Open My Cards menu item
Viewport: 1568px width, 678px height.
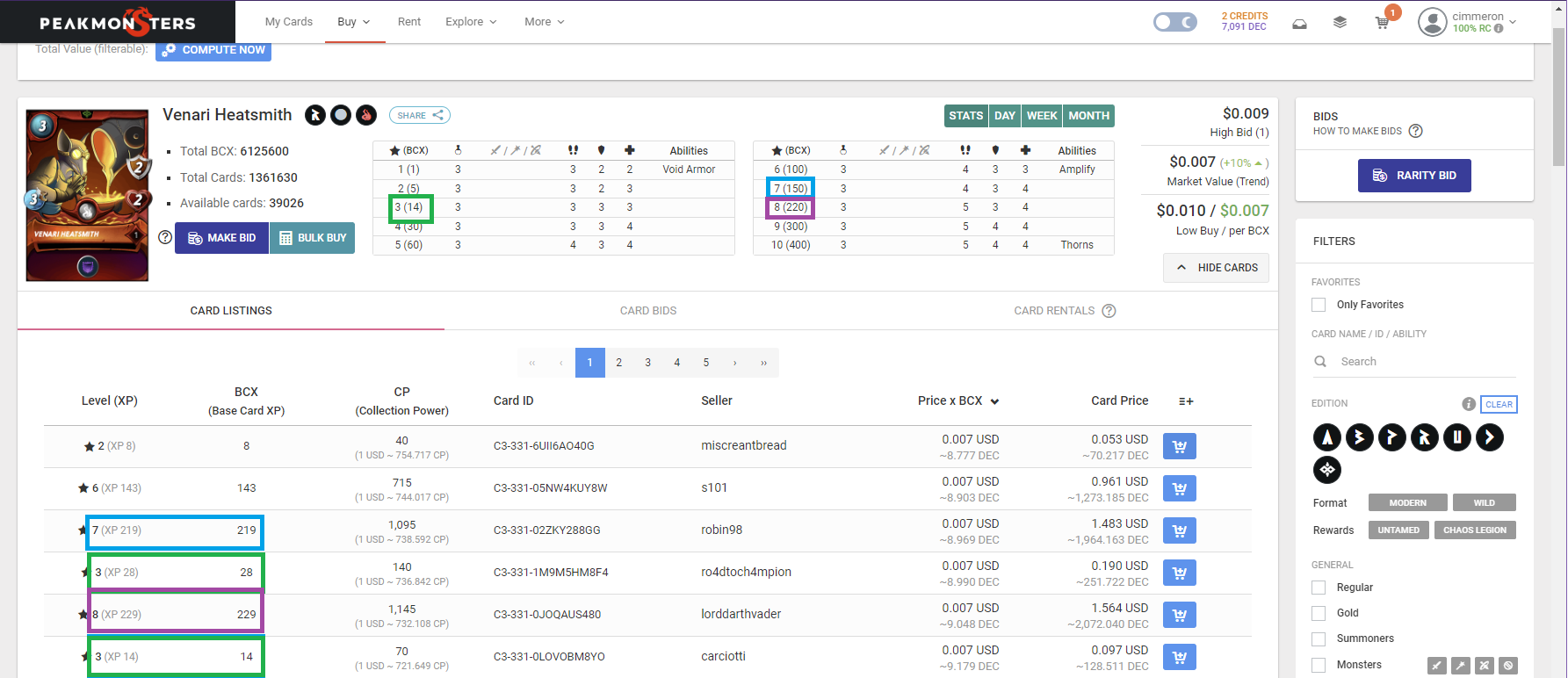click(289, 22)
